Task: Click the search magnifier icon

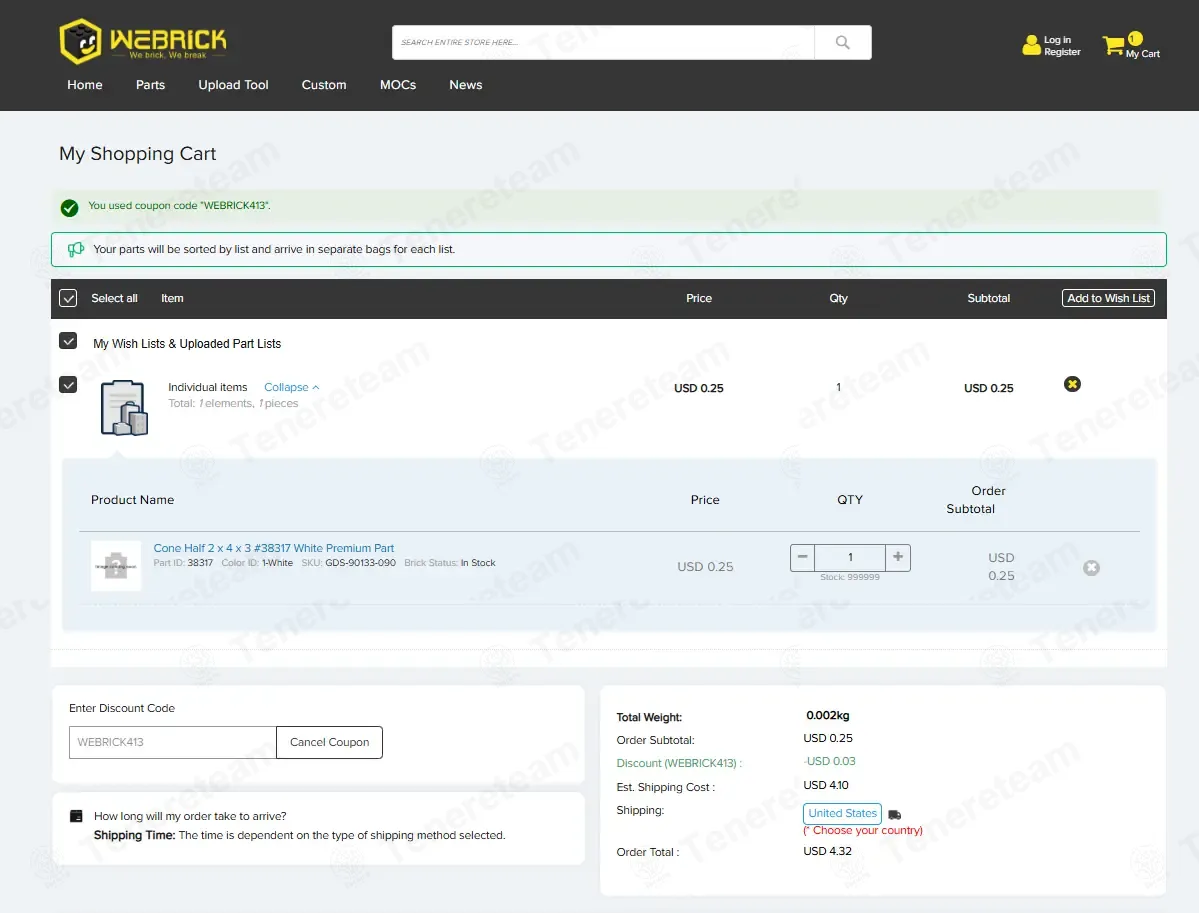Action: pos(843,43)
